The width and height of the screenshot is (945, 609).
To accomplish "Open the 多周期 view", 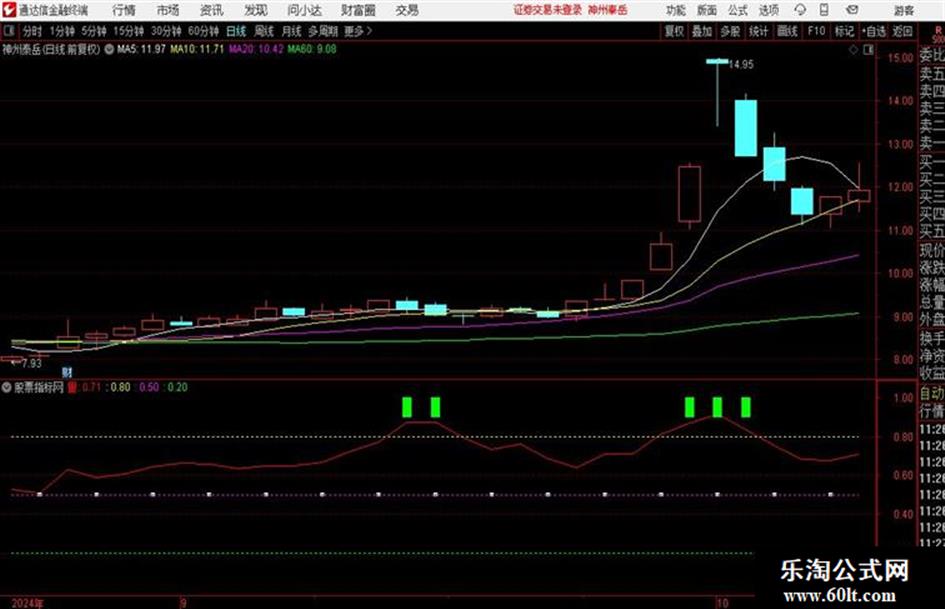I will (x=323, y=31).
